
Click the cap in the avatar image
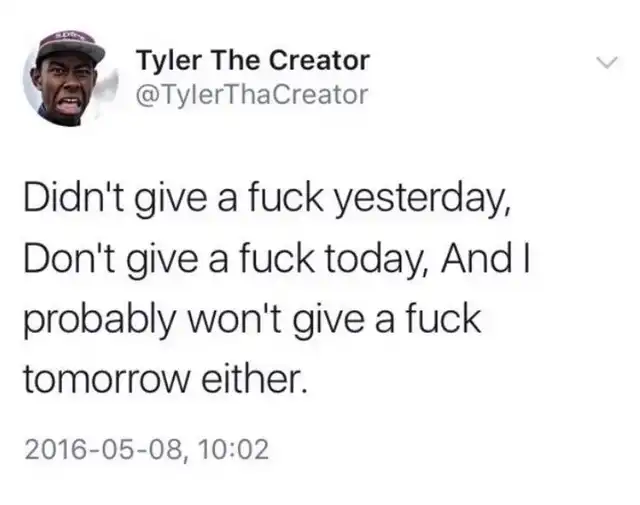[71, 45]
